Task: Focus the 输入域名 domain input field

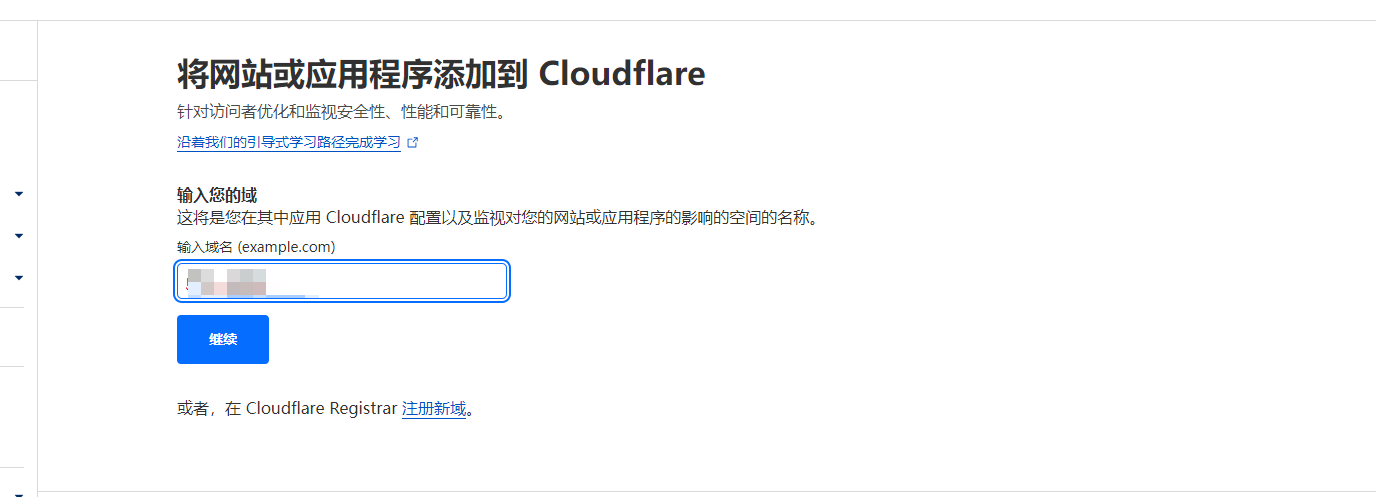Action: tap(342, 281)
